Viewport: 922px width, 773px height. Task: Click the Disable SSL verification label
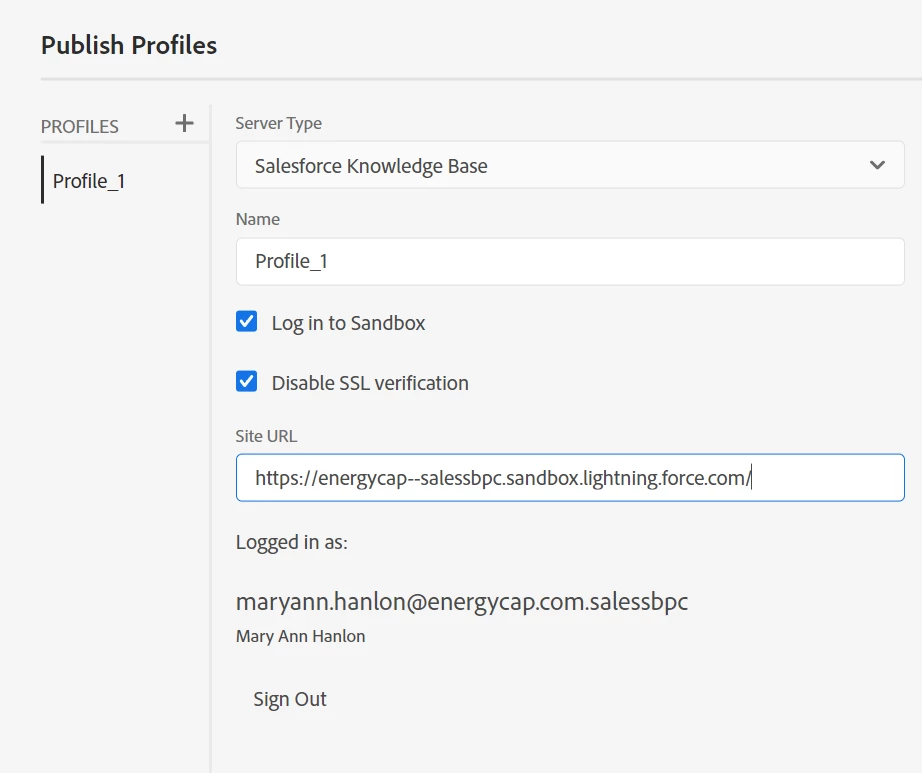[370, 383]
